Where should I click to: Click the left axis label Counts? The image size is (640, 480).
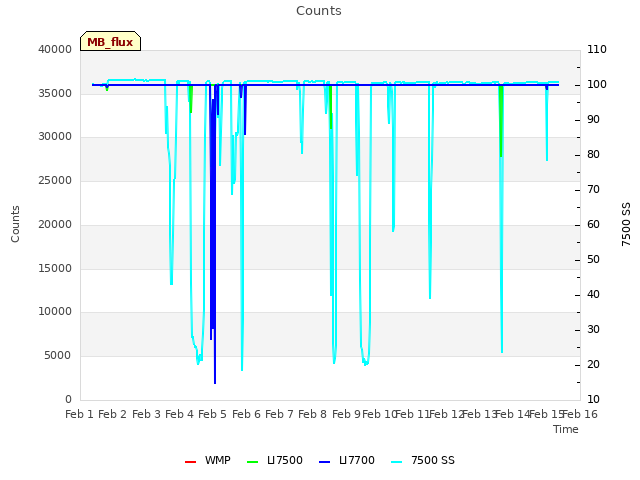tap(15, 224)
